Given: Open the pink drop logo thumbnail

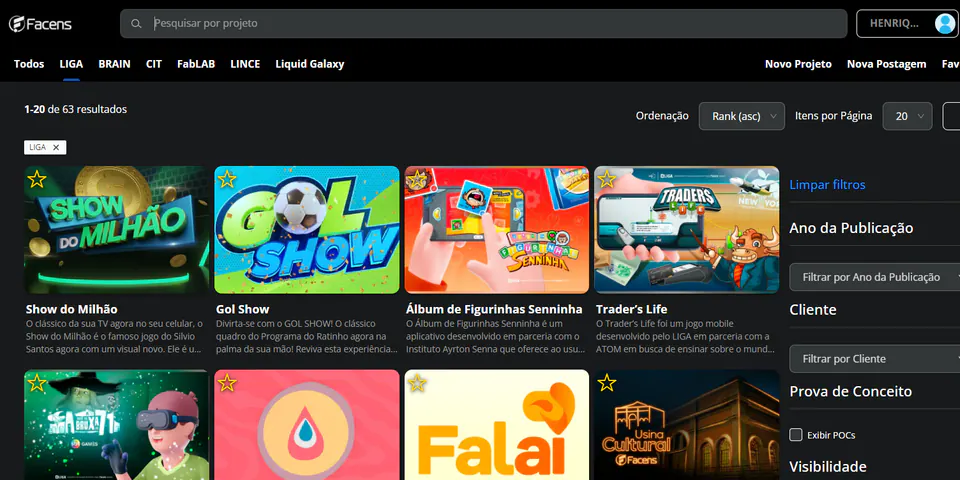Looking at the screenshot, I should point(307,425).
